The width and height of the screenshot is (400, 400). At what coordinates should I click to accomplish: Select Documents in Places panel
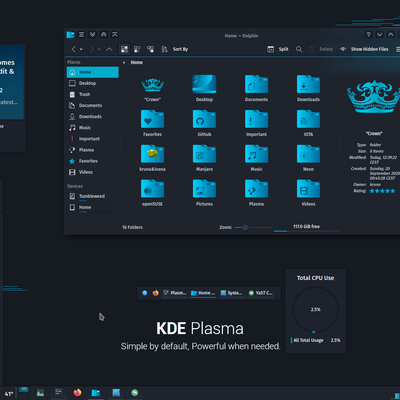pyautogui.click(x=92, y=105)
